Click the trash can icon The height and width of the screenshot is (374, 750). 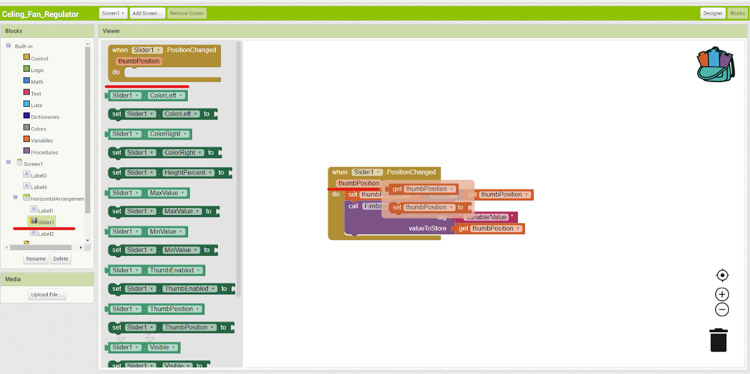coord(718,340)
